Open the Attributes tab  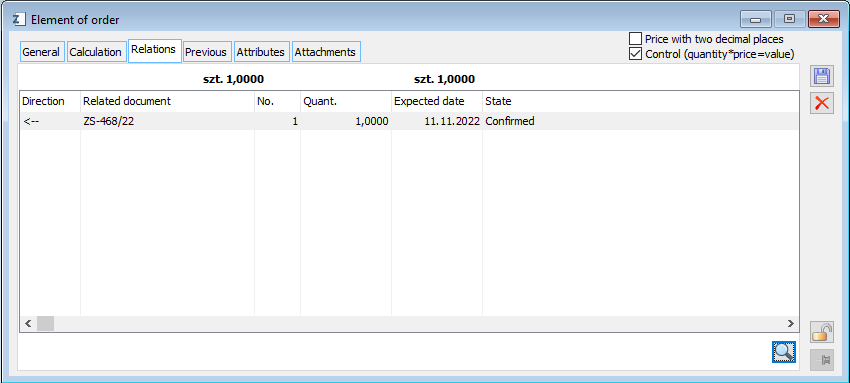pyautogui.click(x=261, y=52)
